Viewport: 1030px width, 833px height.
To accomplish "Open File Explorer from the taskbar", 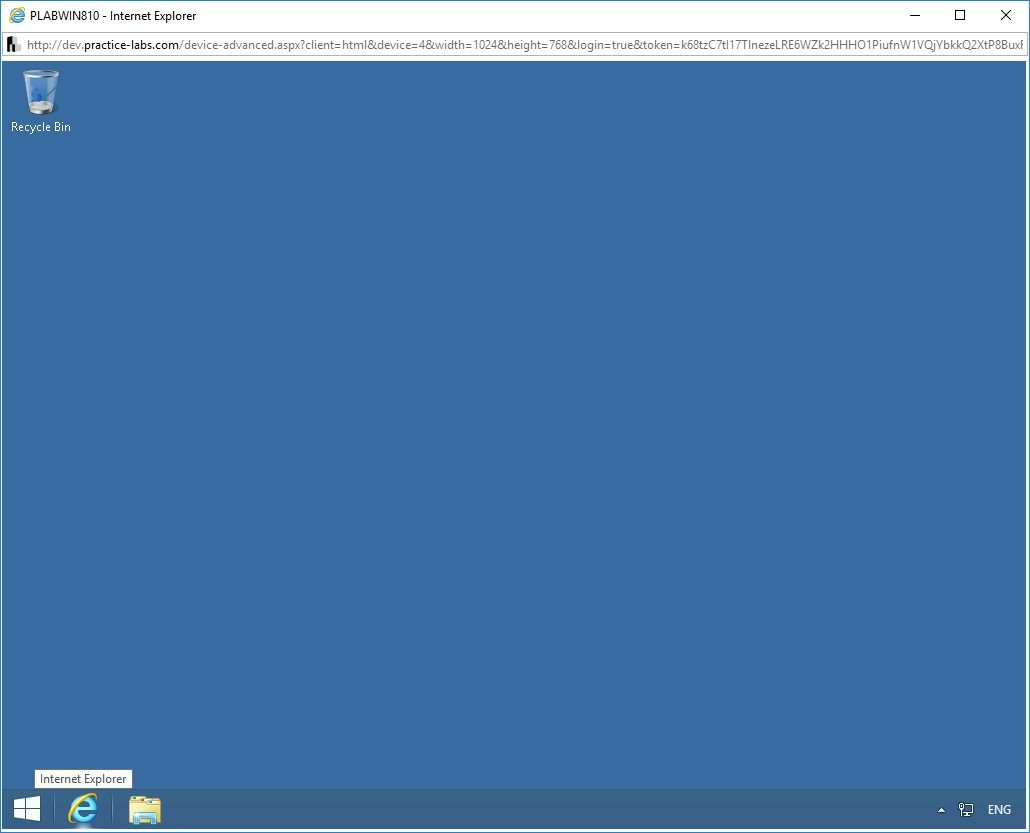I will 144,809.
